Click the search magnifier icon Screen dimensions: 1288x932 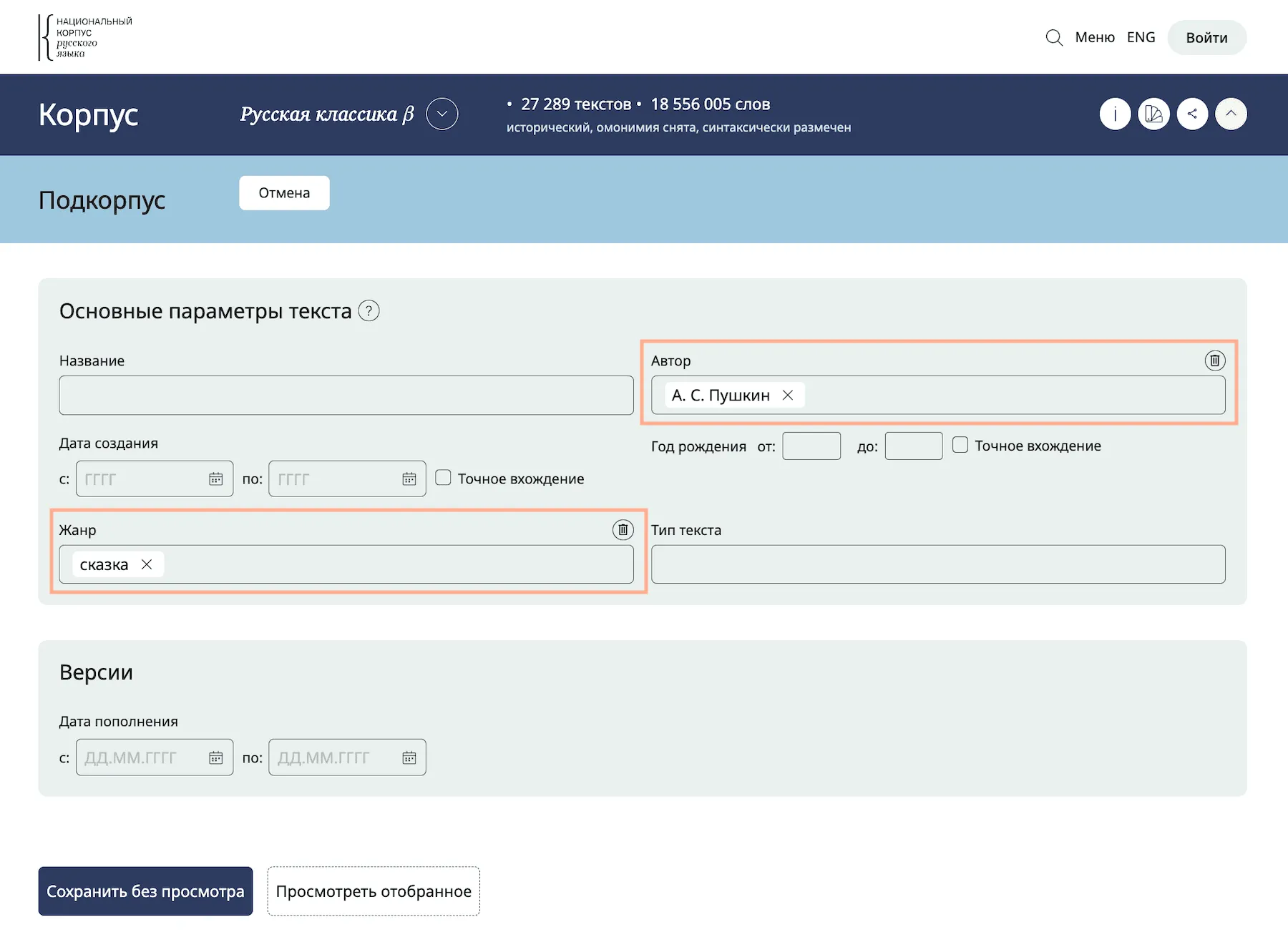click(1054, 38)
